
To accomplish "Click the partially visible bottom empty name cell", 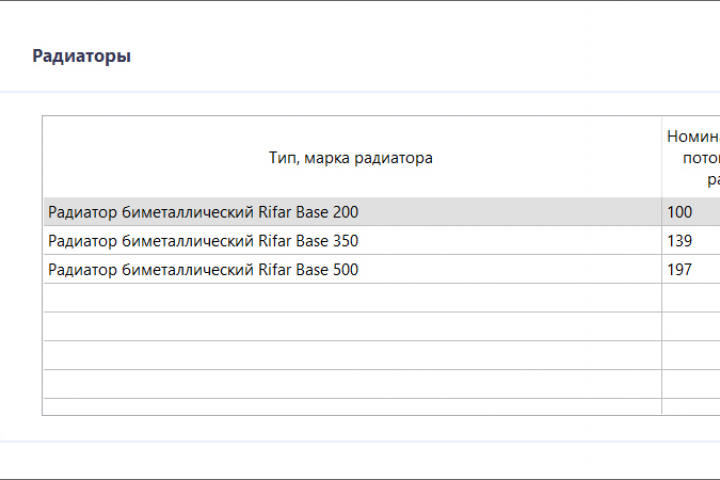I will [x=353, y=407].
